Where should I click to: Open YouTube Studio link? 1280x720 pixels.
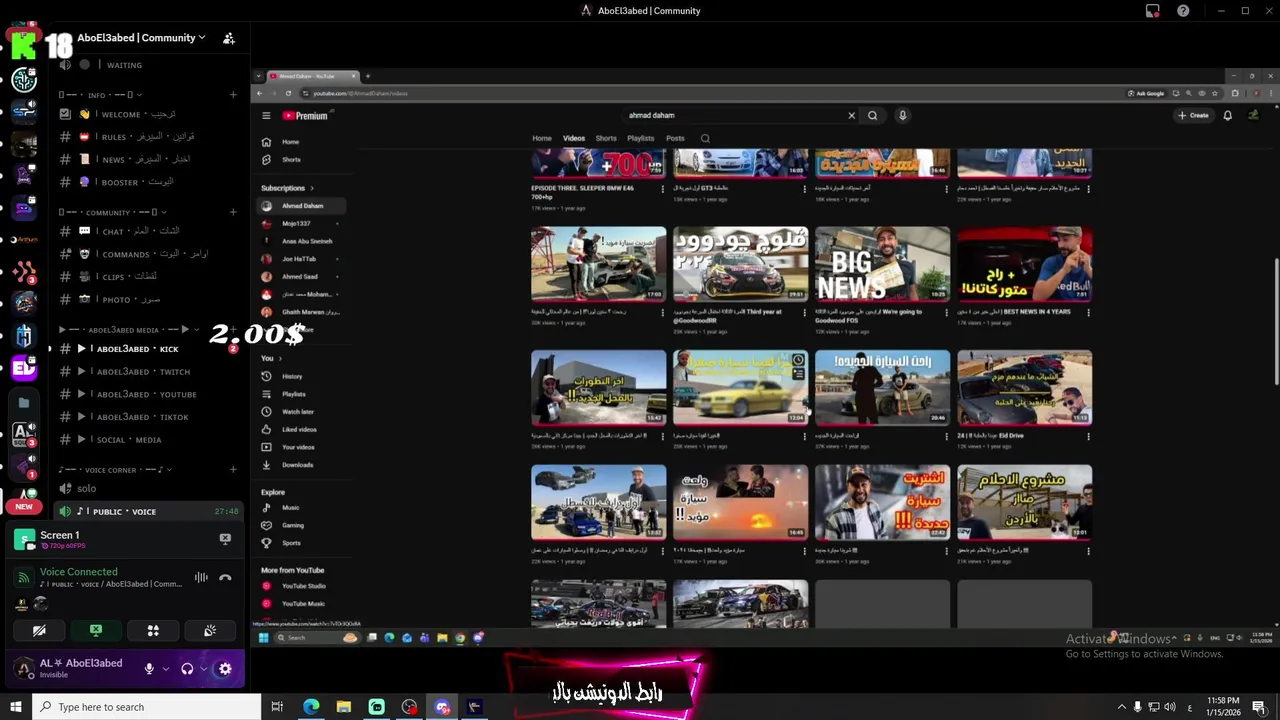point(303,586)
